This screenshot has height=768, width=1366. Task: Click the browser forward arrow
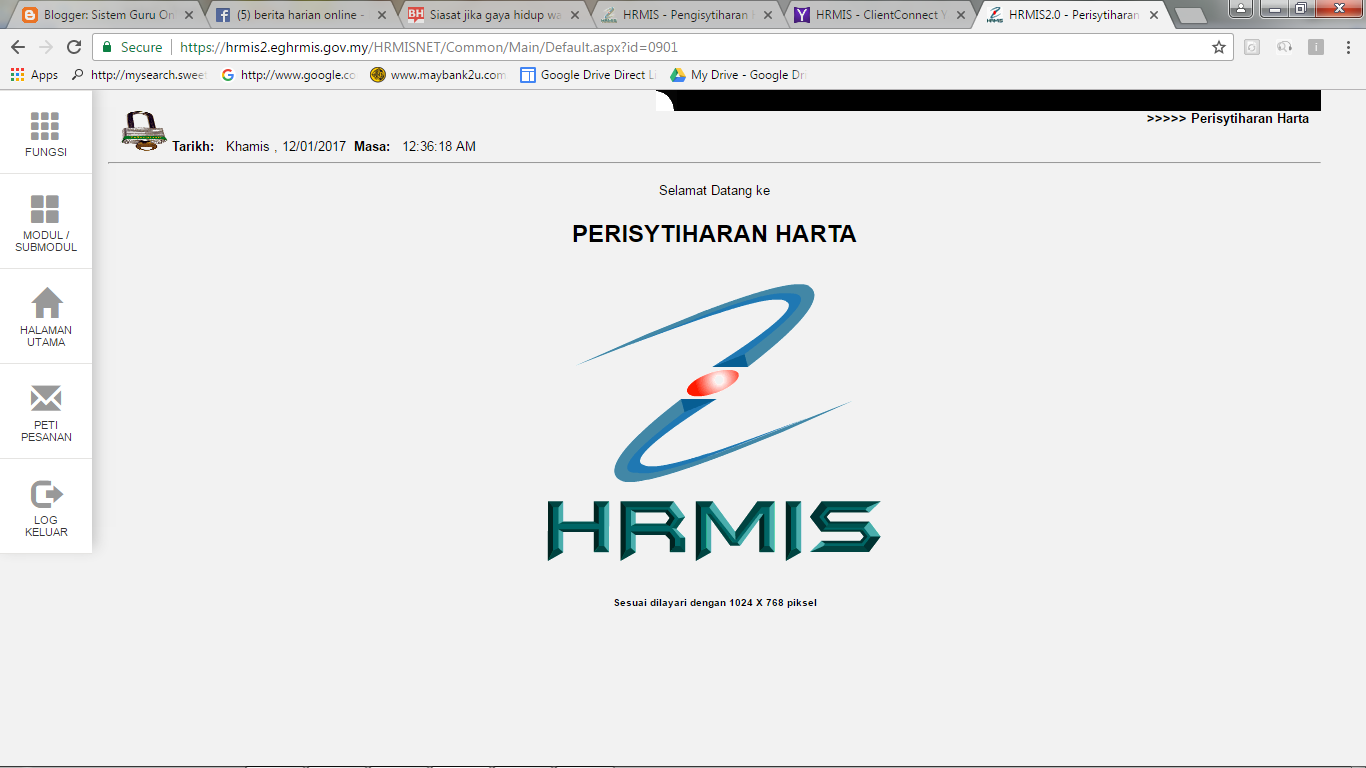46,47
